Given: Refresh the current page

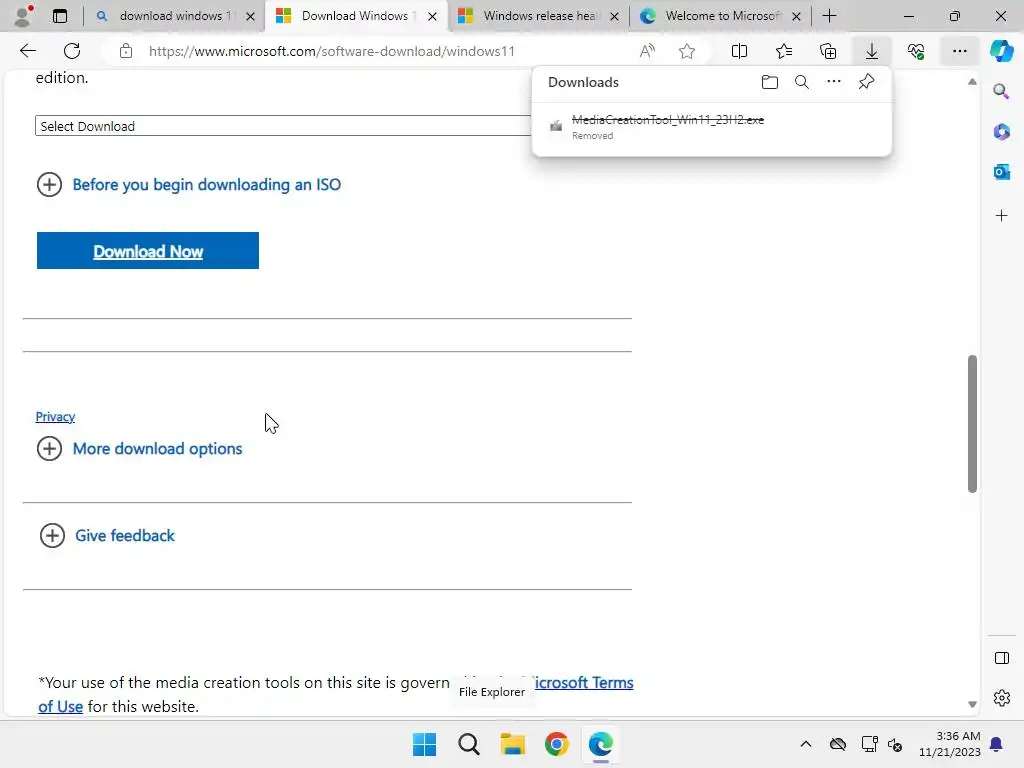Looking at the screenshot, I should point(72,51).
